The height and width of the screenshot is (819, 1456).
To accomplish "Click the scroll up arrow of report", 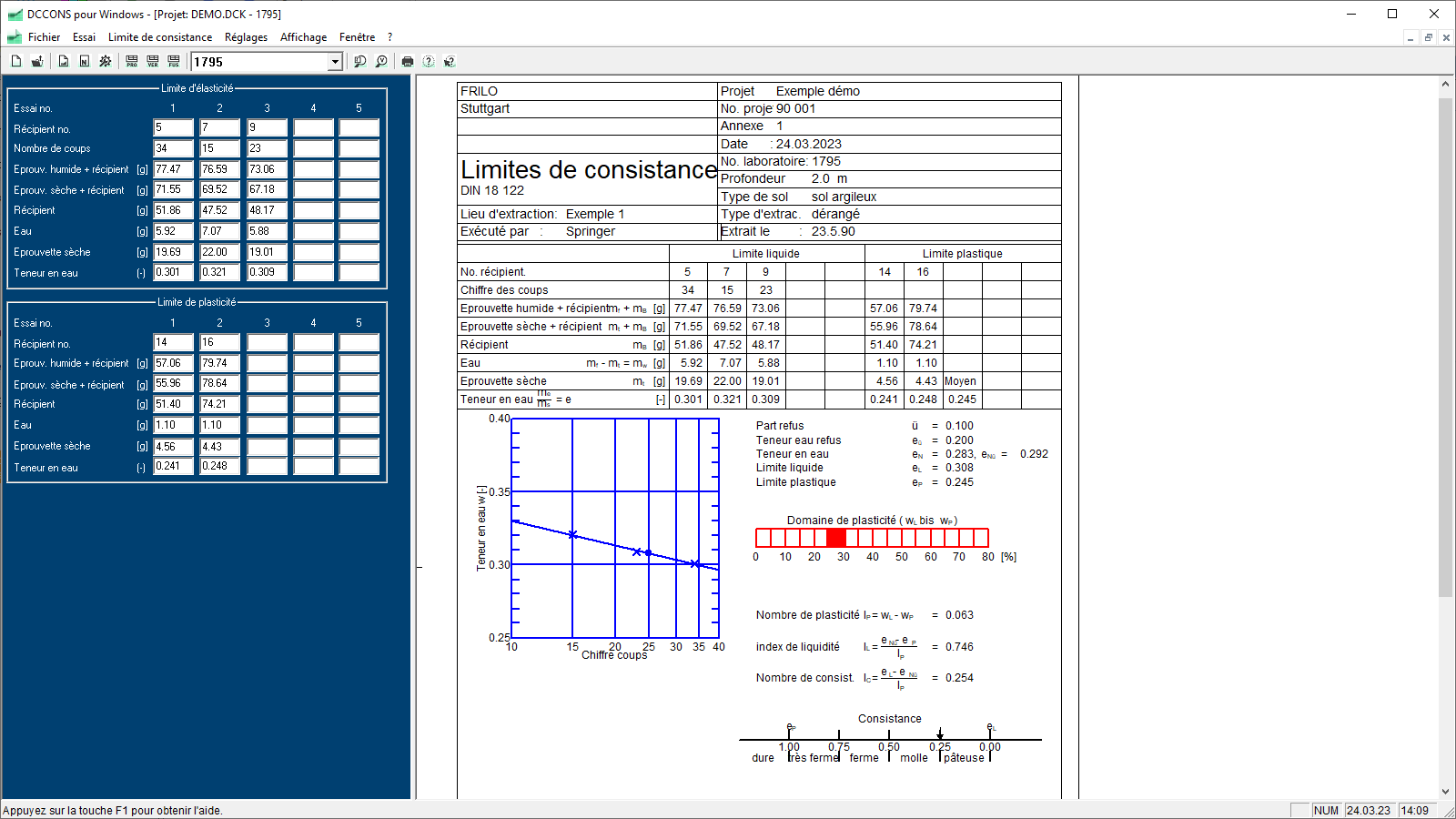I will [1445, 84].
